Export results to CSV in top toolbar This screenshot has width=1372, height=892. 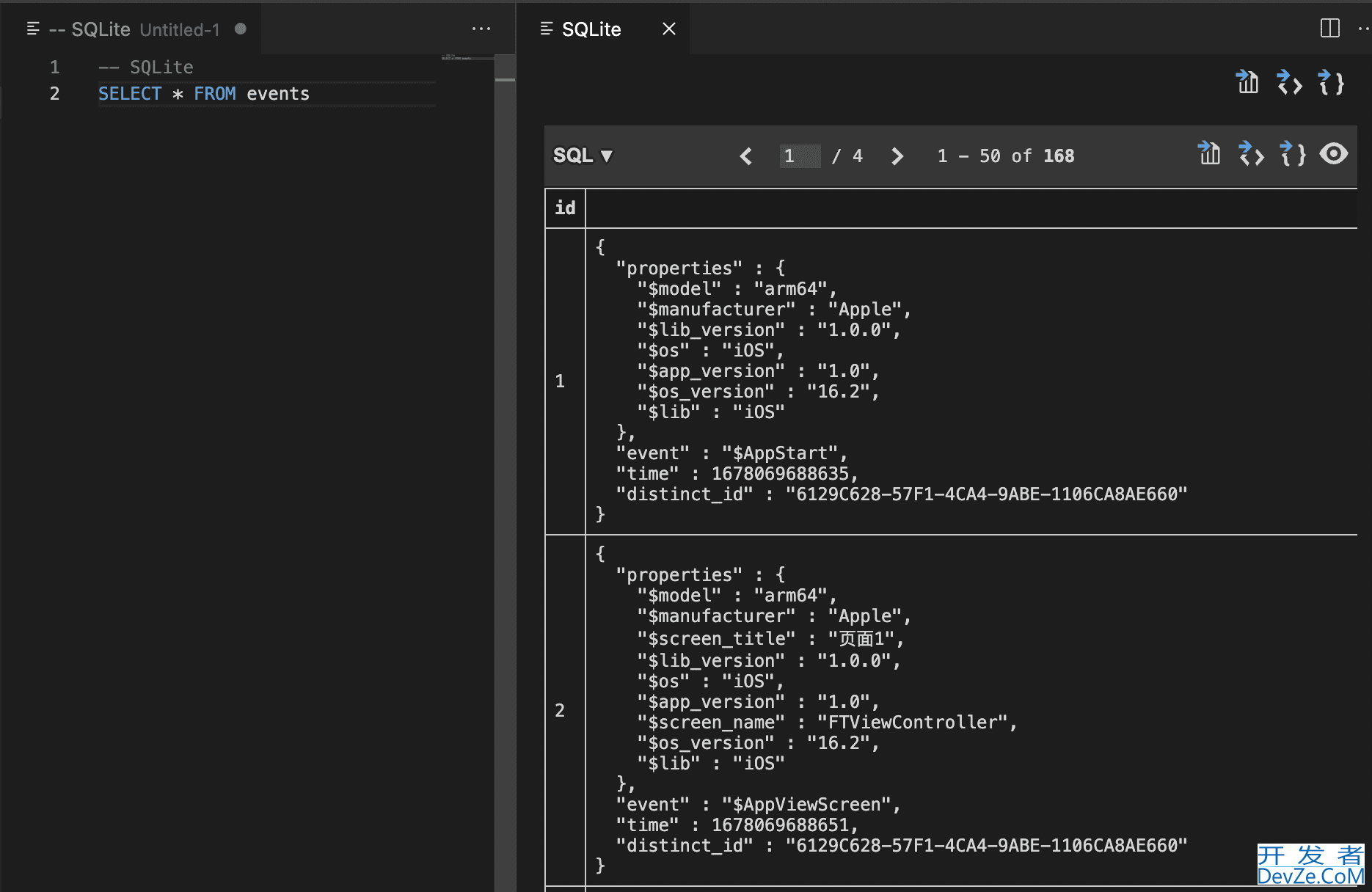coord(1247,83)
